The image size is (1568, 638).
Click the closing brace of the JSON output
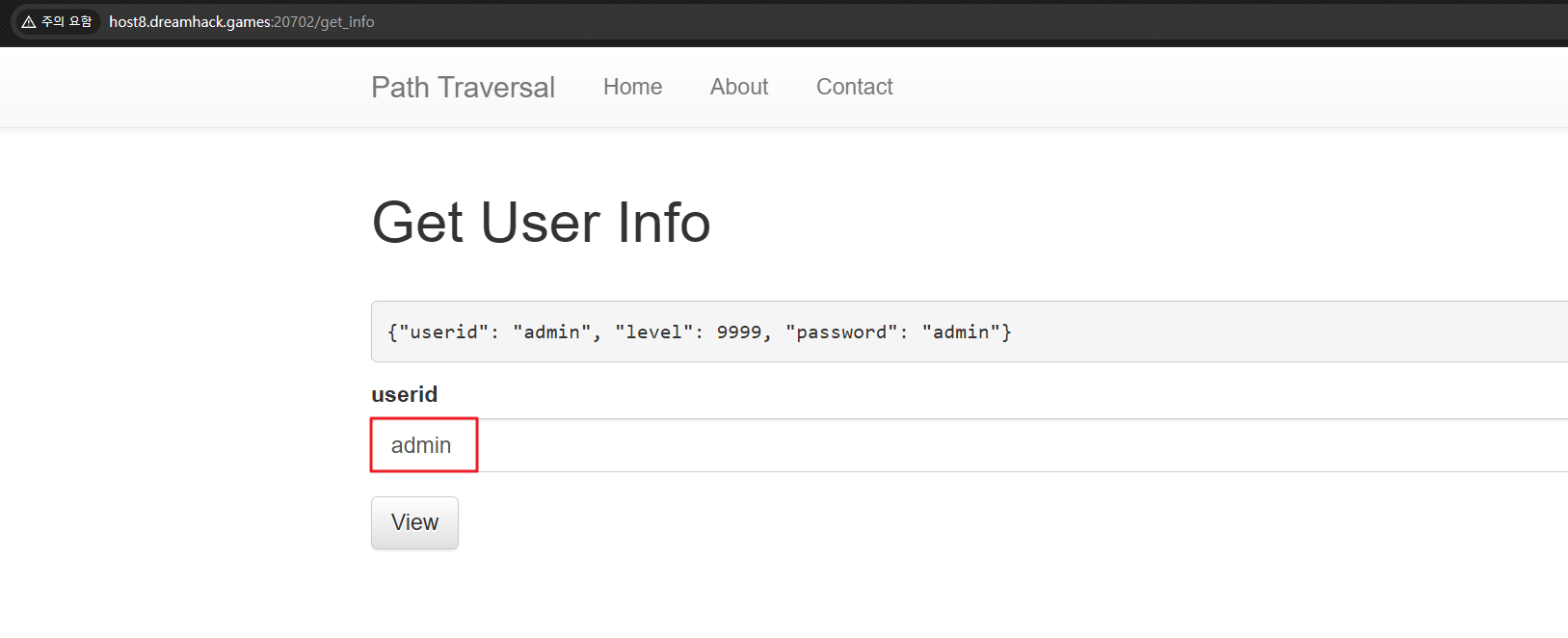pyautogui.click(x=1006, y=332)
